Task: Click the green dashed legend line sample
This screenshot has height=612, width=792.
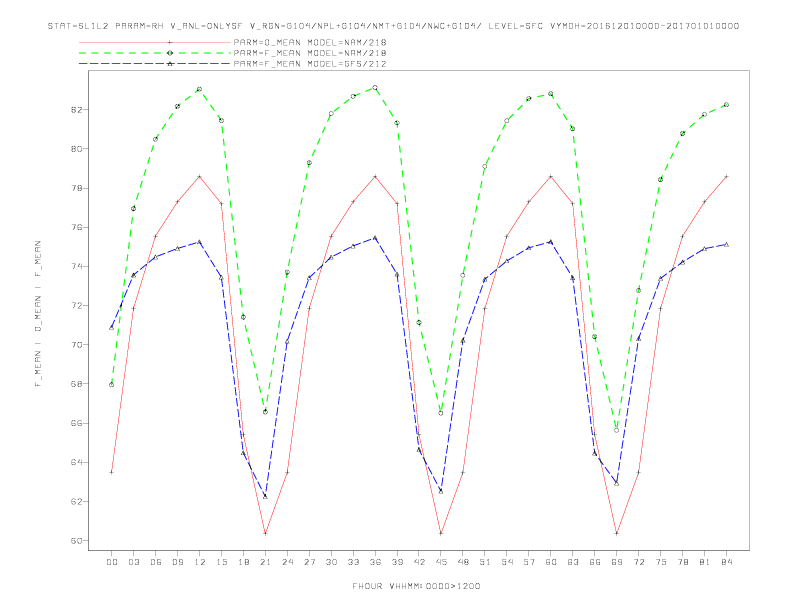Action: coord(155,53)
